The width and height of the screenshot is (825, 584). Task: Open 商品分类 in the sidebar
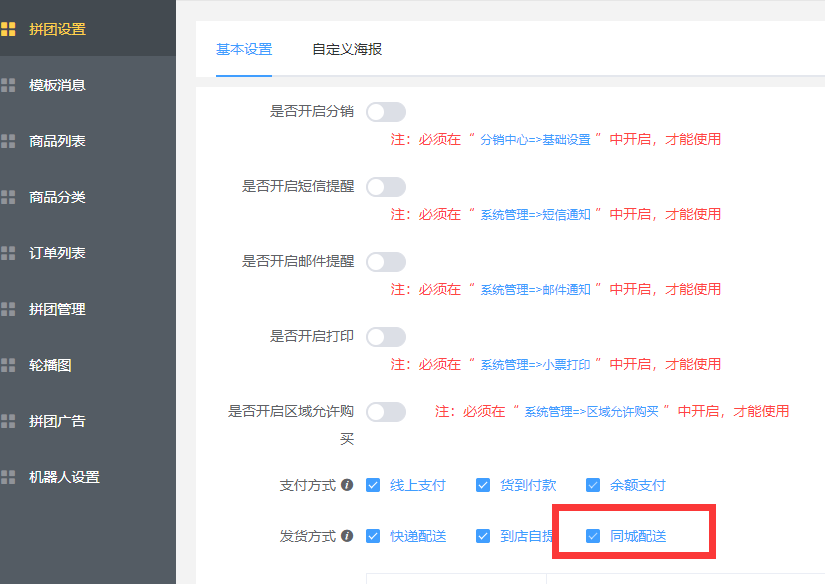(x=57, y=197)
